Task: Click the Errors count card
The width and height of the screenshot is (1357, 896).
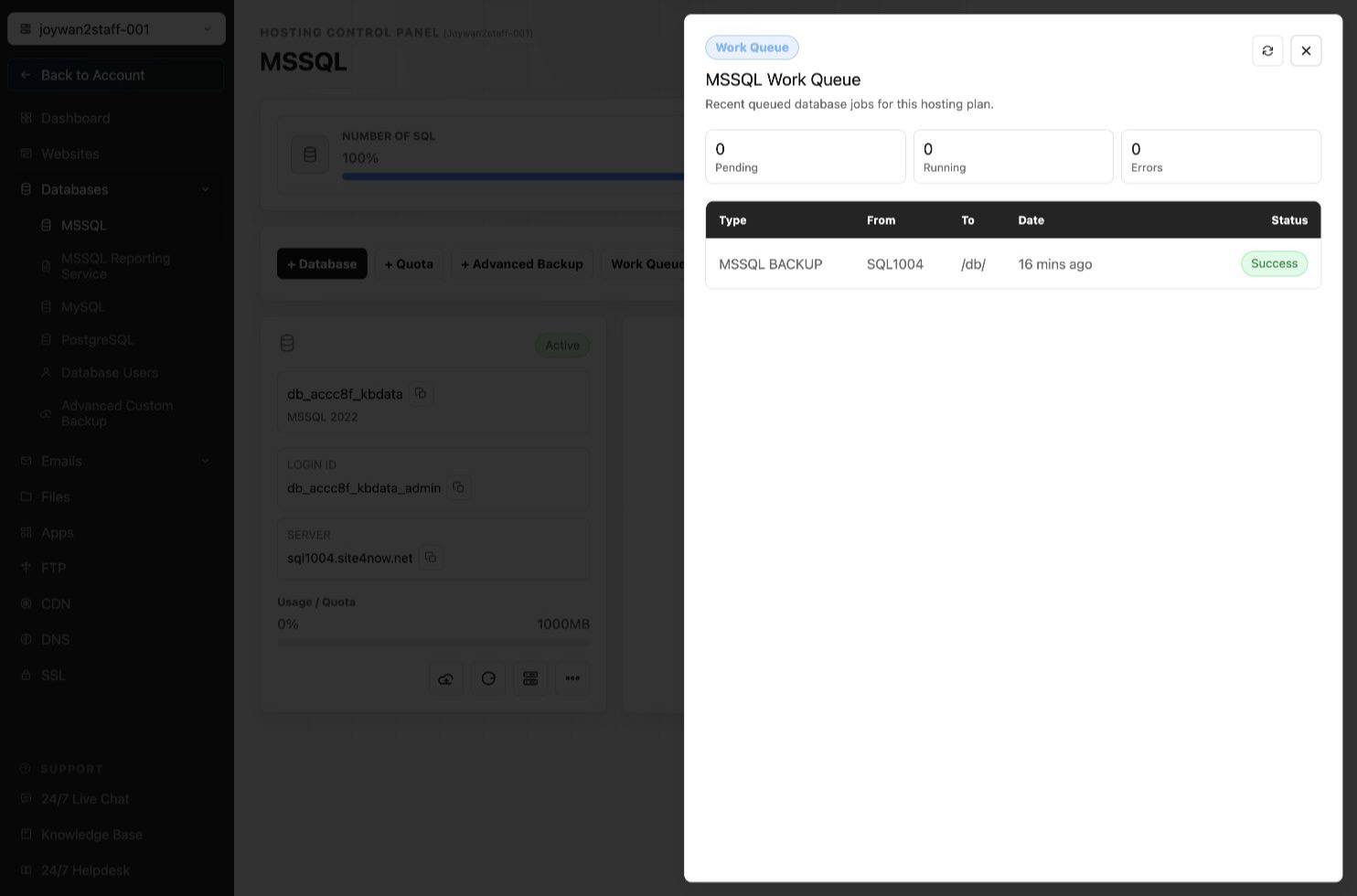Action: [1221, 156]
